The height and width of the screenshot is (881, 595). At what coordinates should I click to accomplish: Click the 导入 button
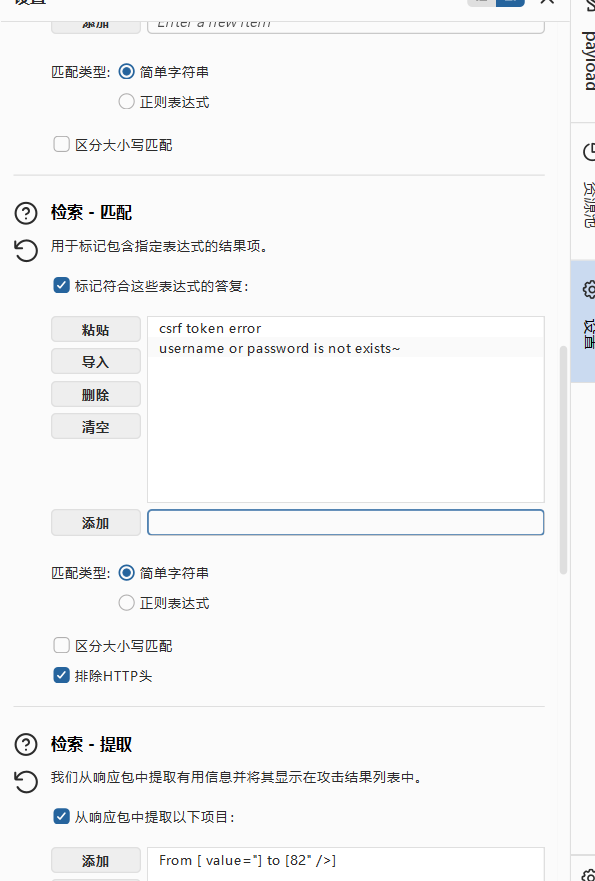(x=96, y=361)
